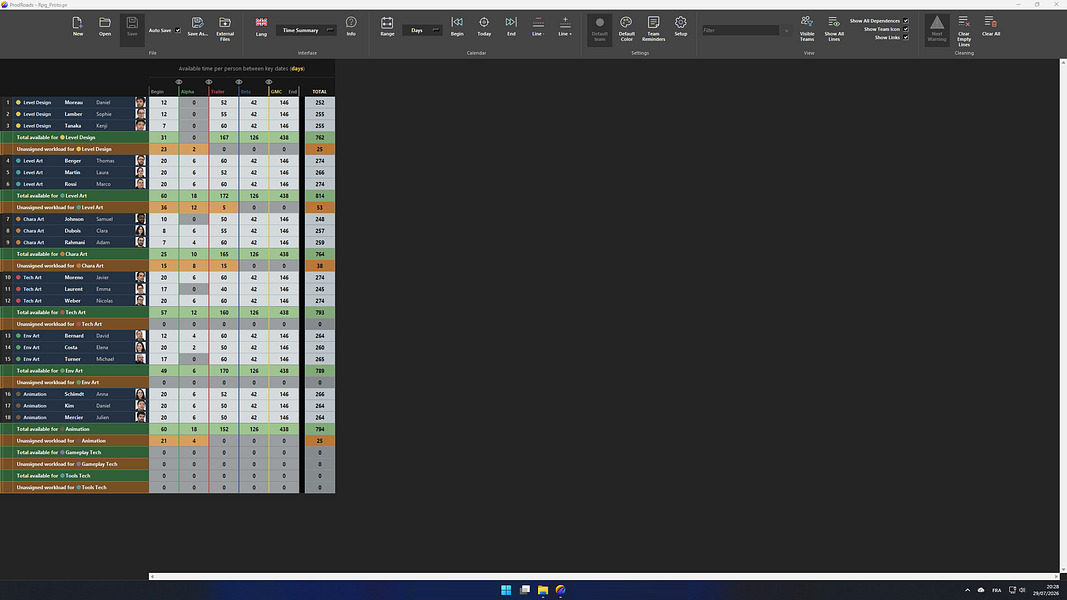1067x600 pixels.
Task: Open the Info help icon
Action: (351, 27)
